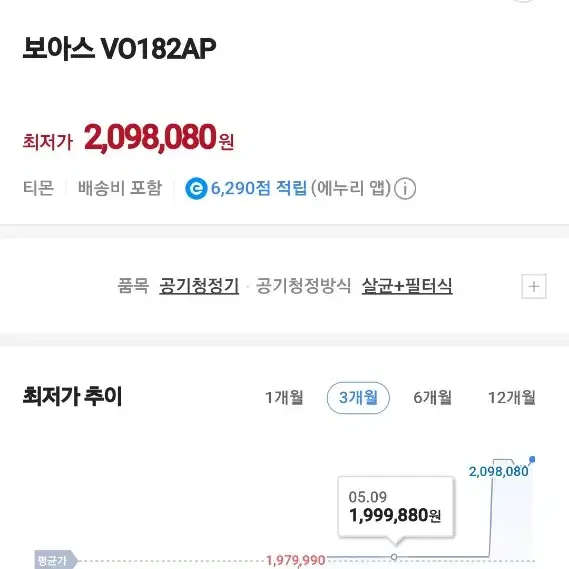Select the 3개월 price period

(x=358, y=398)
